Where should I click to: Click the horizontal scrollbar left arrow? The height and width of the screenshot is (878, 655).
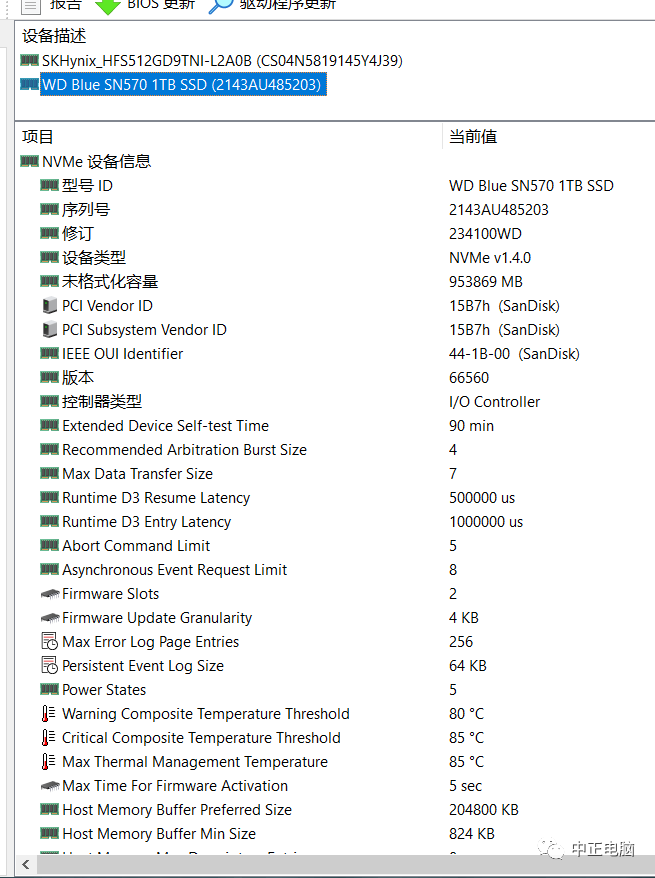(26, 864)
